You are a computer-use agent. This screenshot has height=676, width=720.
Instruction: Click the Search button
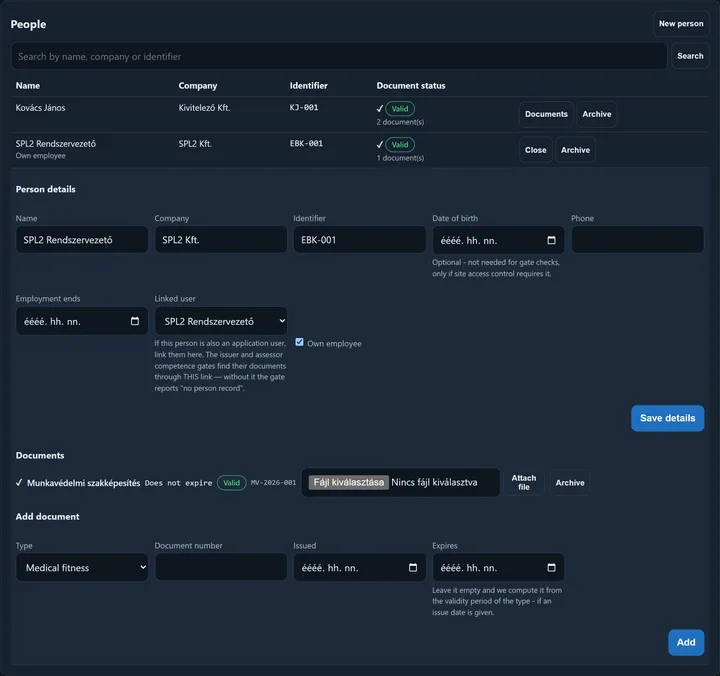pyautogui.click(x=690, y=56)
